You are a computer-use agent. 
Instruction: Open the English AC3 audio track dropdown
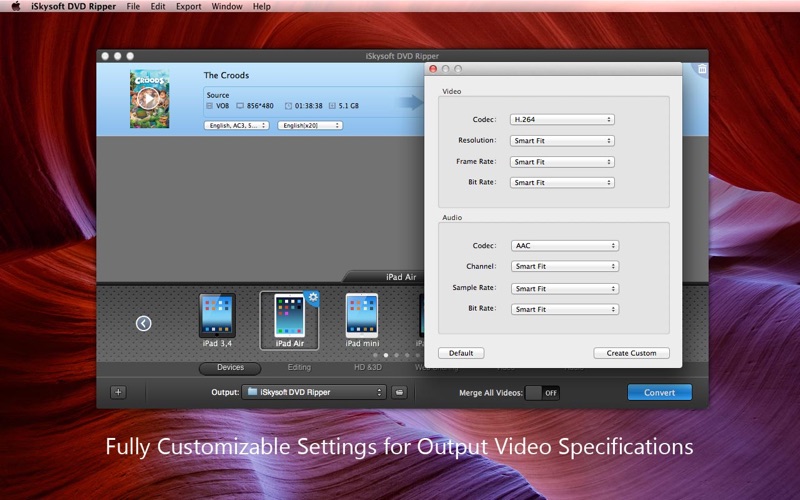[237, 125]
